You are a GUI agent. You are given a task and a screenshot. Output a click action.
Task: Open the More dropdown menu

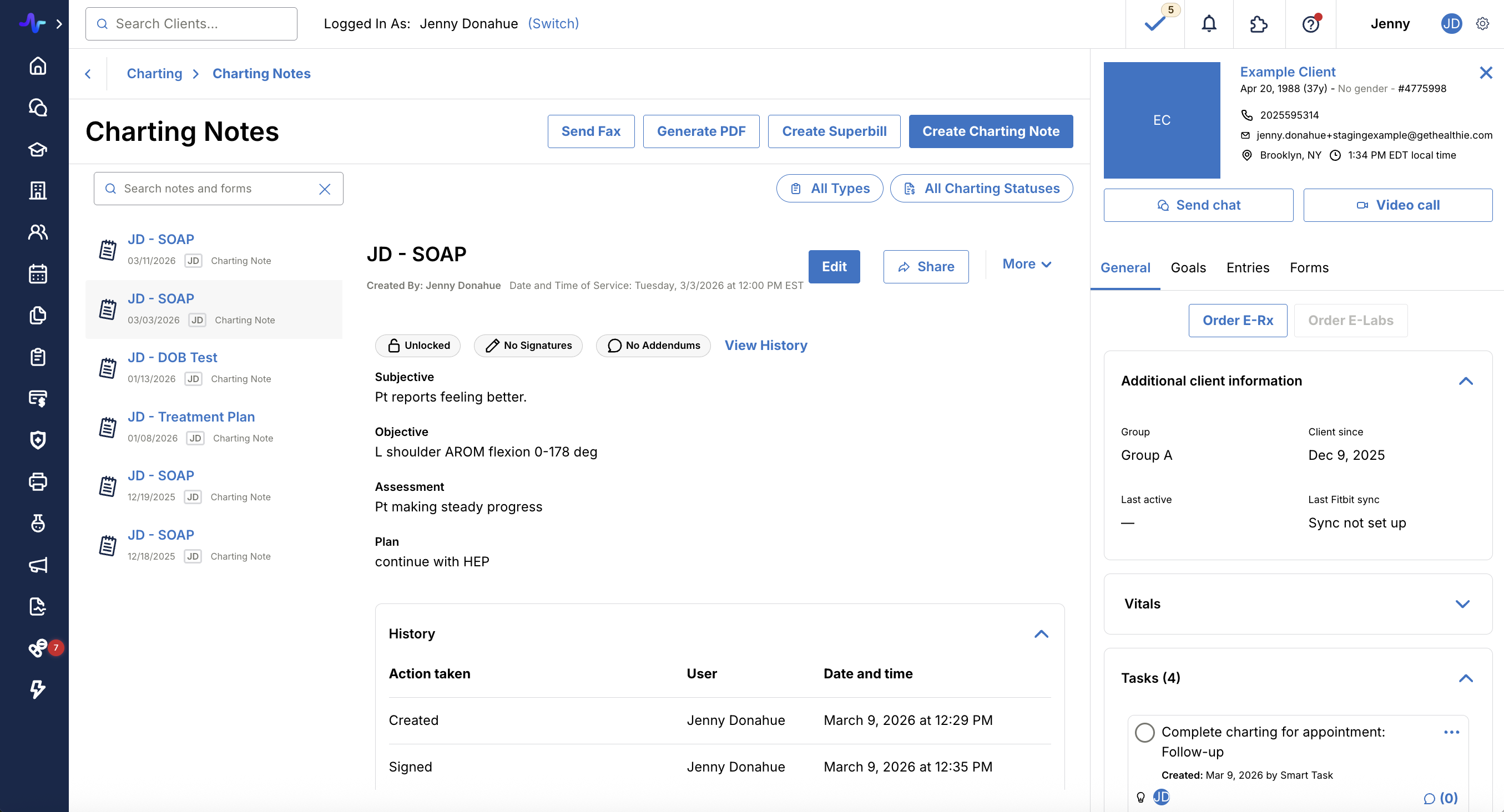tap(1026, 264)
